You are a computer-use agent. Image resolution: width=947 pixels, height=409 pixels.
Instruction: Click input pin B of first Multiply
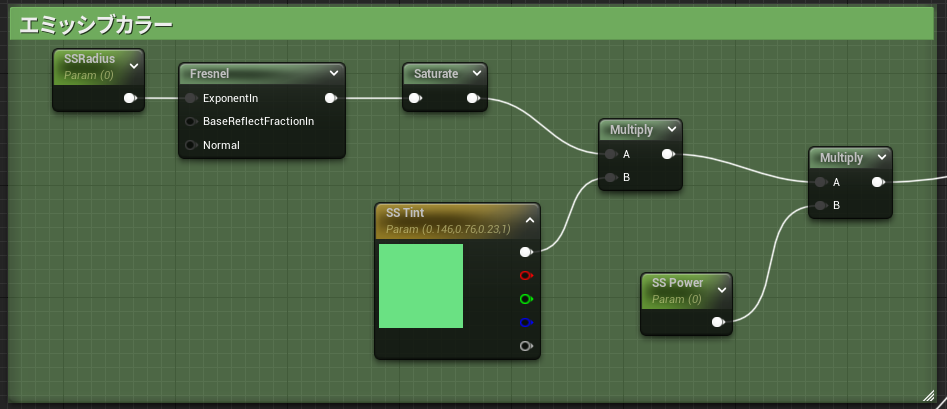click(611, 178)
